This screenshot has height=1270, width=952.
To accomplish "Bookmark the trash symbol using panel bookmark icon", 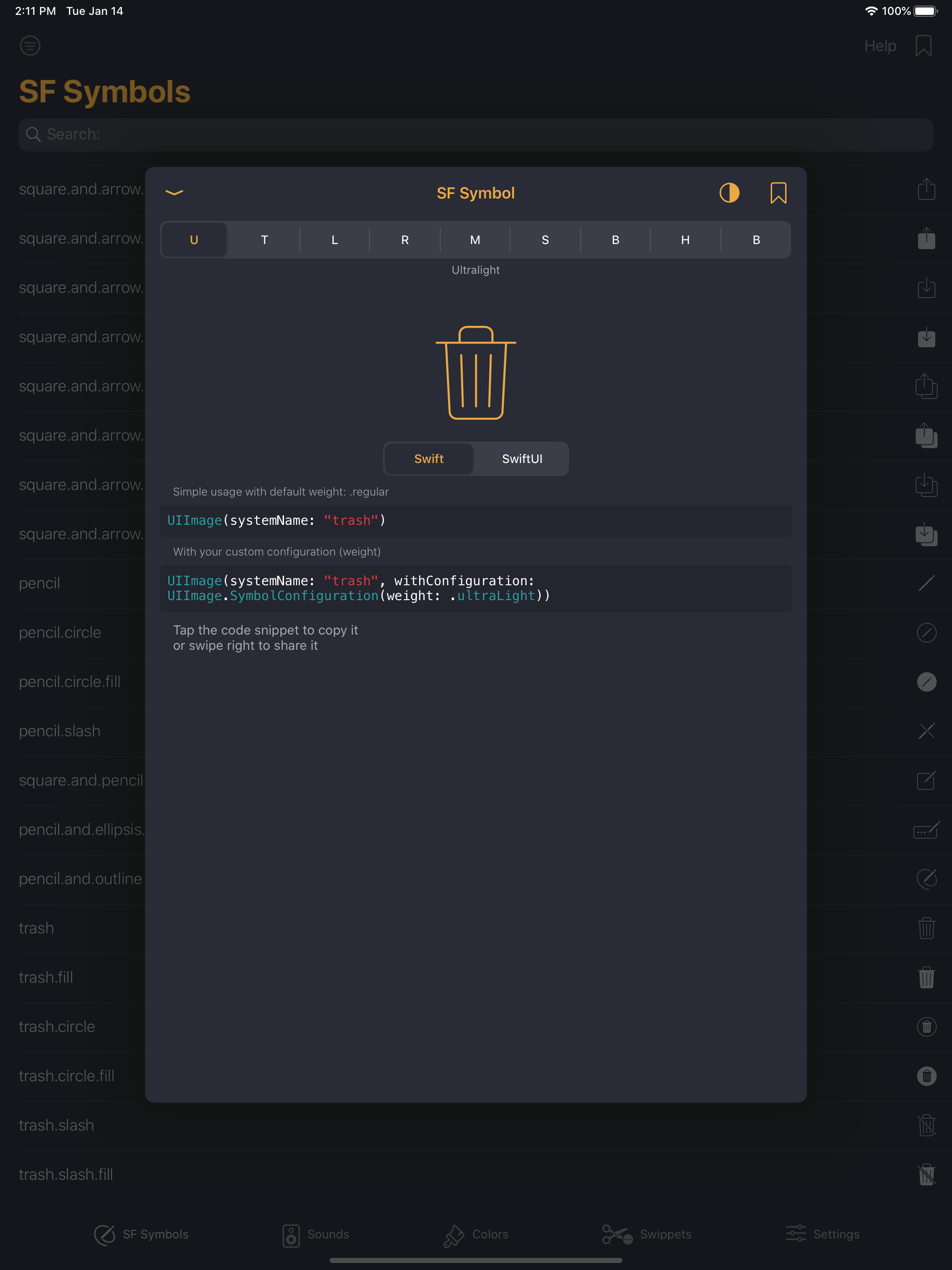I will (779, 193).
